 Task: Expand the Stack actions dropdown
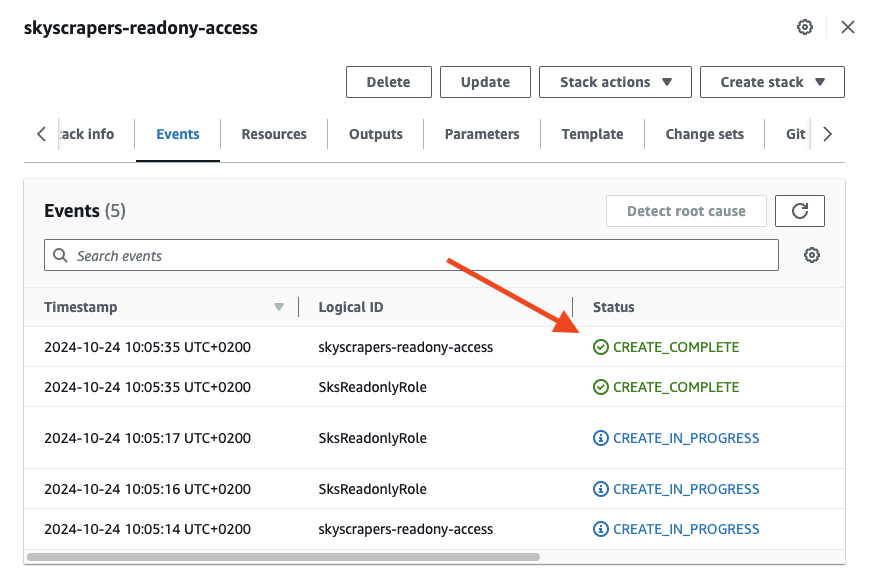[615, 82]
